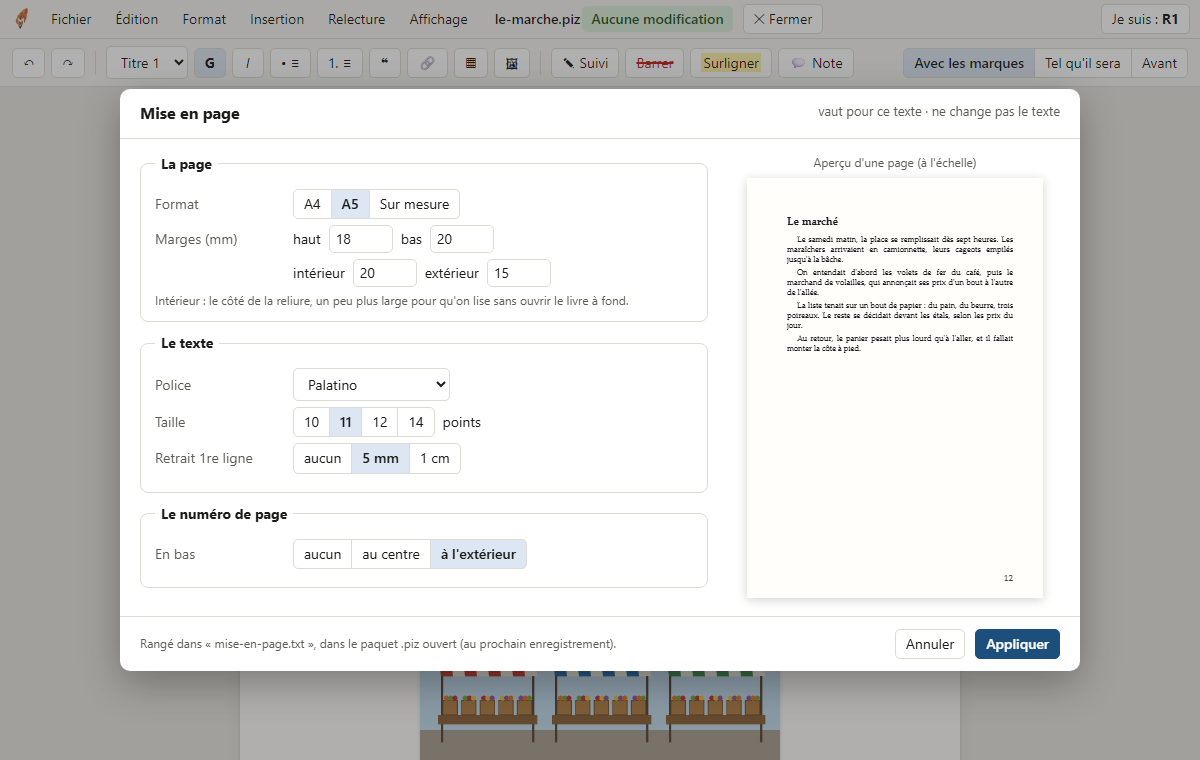The image size is (1200, 760).
Task: Switch to Avant view
Action: coord(1160,63)
